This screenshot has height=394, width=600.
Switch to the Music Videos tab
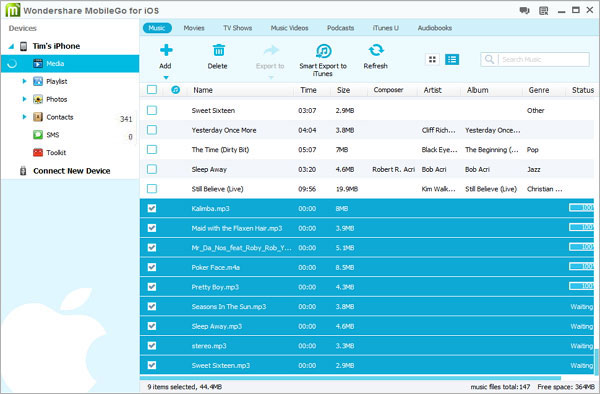[x=289, y=28]
